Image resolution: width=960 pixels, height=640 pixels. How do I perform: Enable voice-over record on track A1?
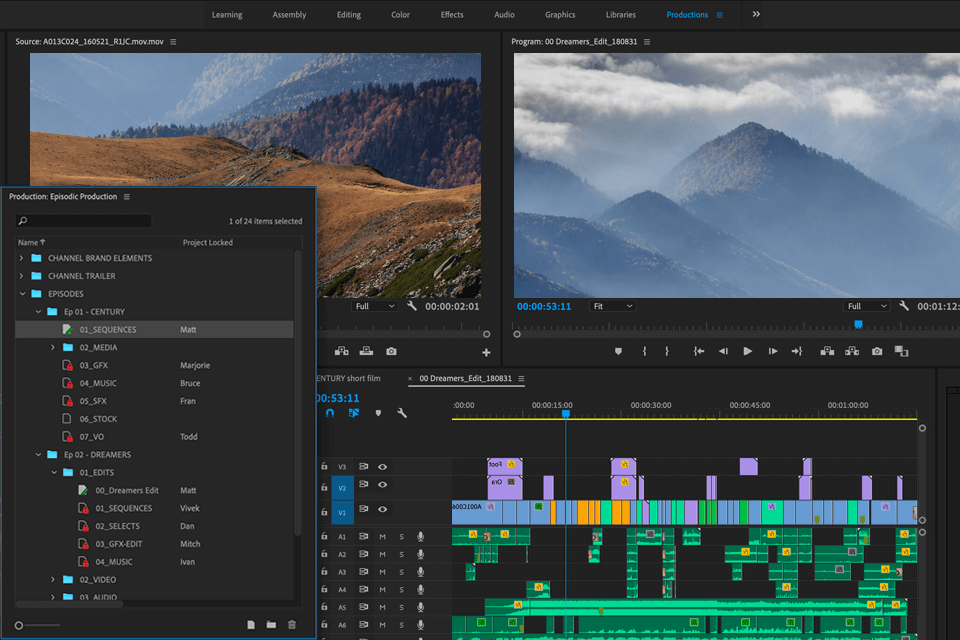[x=420, y=536]
